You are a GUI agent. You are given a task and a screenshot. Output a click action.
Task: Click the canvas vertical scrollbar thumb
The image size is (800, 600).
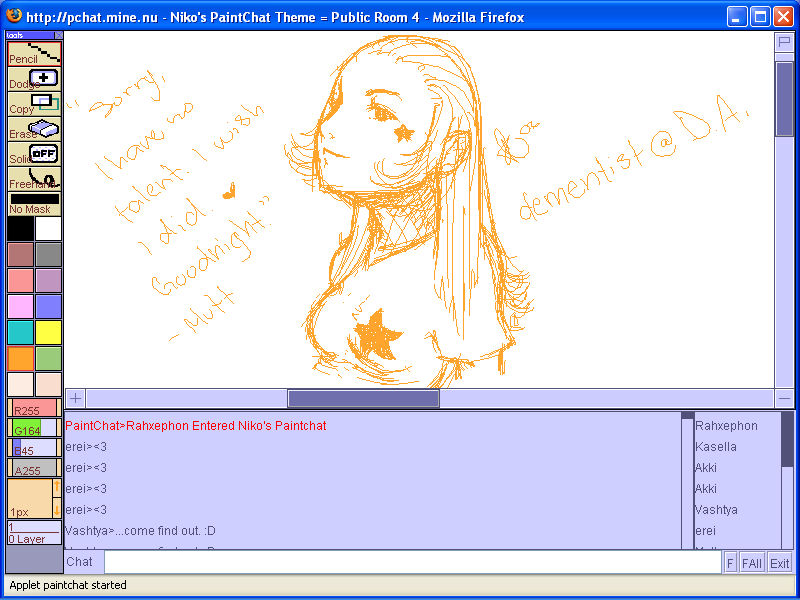[785, 99]
